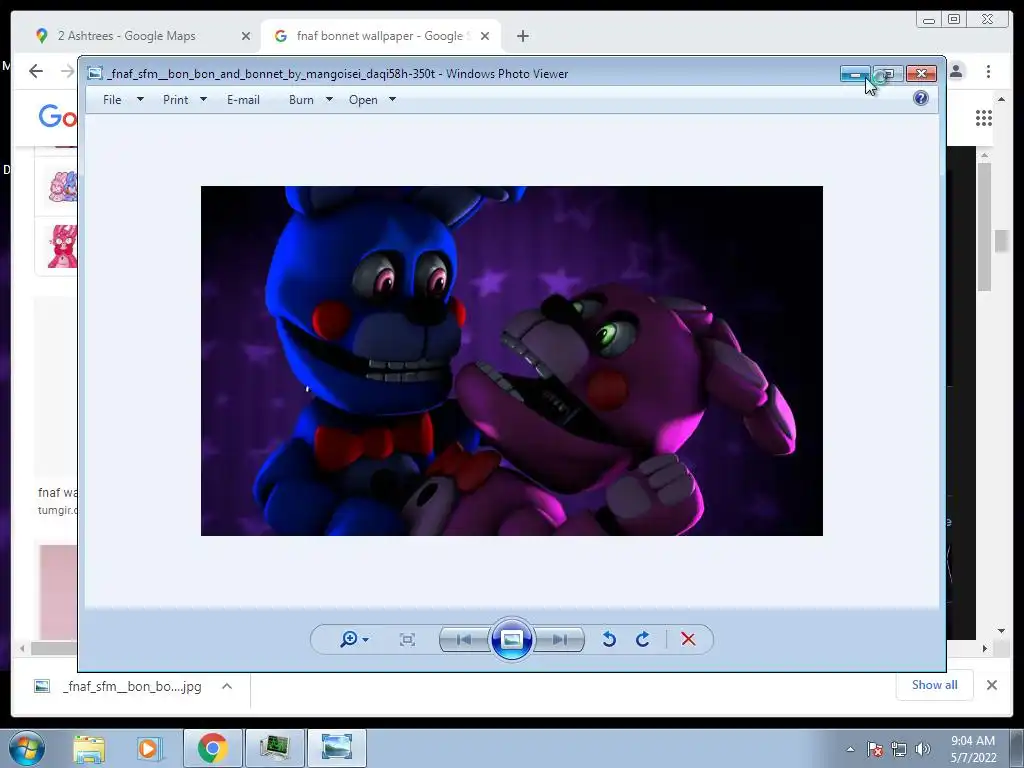The width and height of the screenshot is (1024, 768).
Task: Open the zoom magnifier control
Action: [349, 639]
